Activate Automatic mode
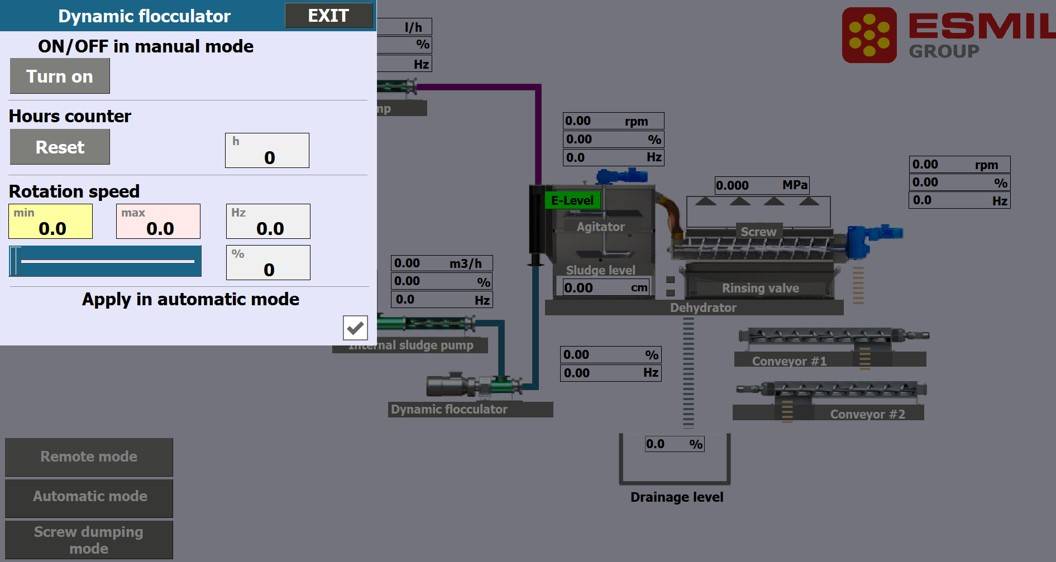 click(x=89, y=497)
